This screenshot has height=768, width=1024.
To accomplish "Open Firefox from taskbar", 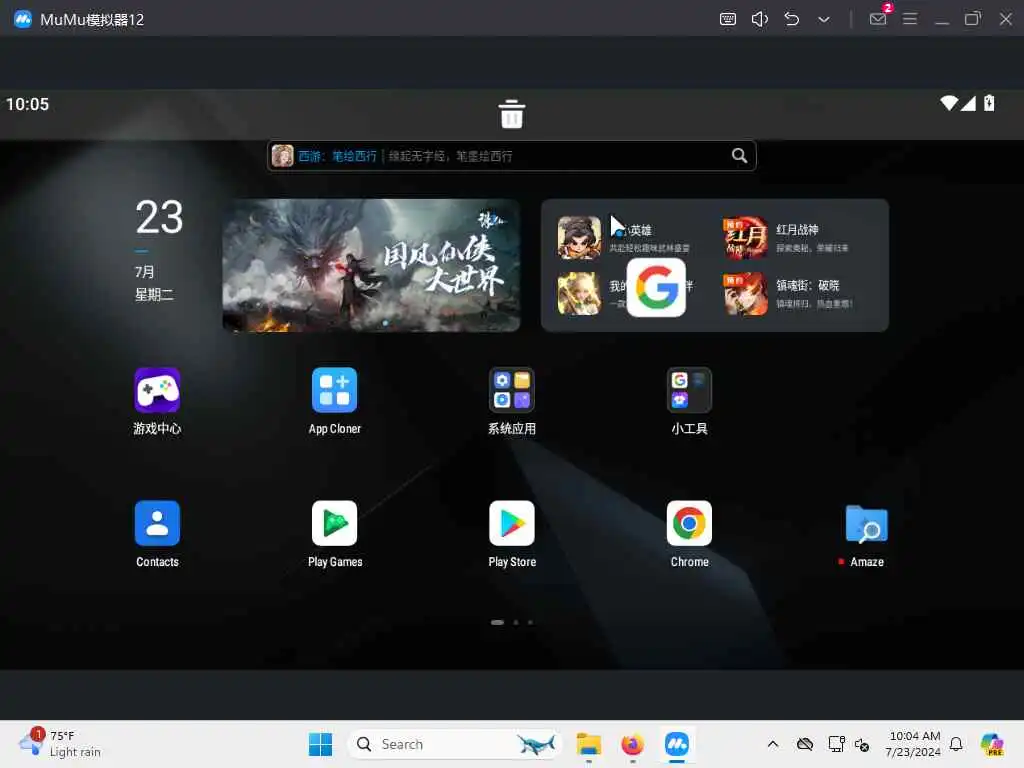I will pyautogui.click(x=632, y=744).
